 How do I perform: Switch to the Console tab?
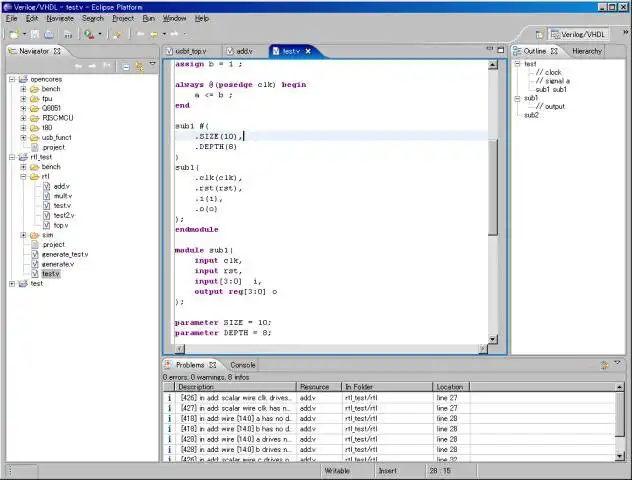(243, 365)
